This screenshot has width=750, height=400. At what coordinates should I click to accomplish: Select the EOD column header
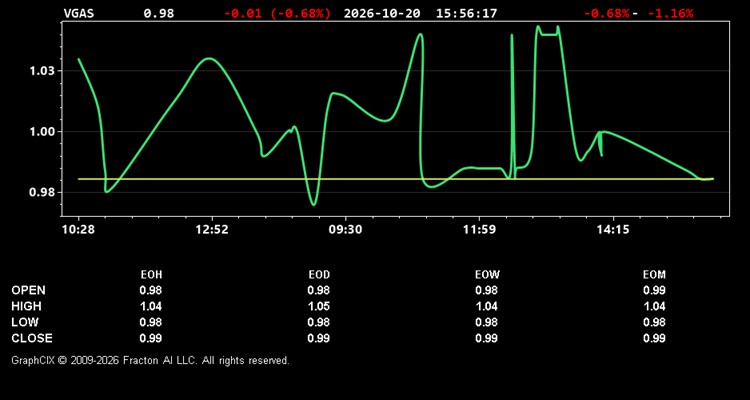(x=319, y=275)
